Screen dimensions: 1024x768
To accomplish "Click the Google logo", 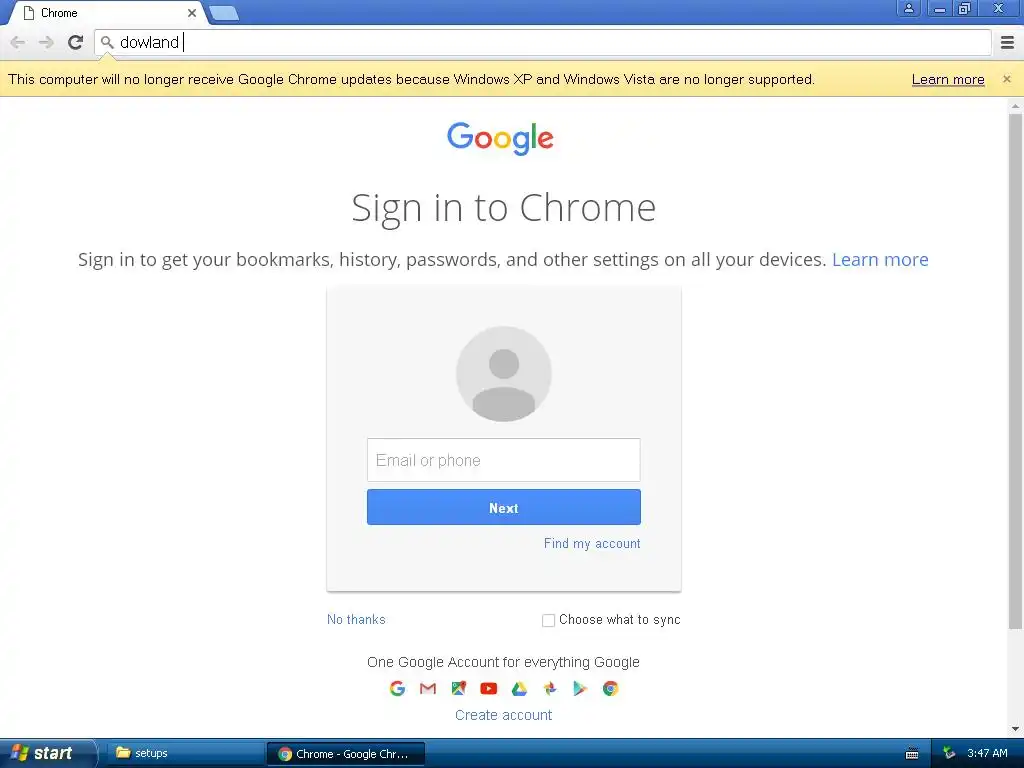I will pyautogui.click(x=500, y=138).
